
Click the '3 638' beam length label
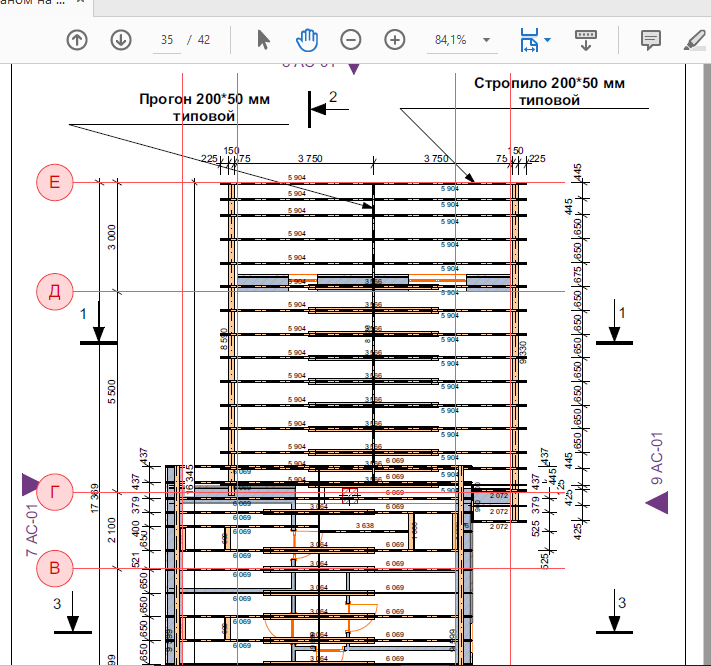(365, 525)
